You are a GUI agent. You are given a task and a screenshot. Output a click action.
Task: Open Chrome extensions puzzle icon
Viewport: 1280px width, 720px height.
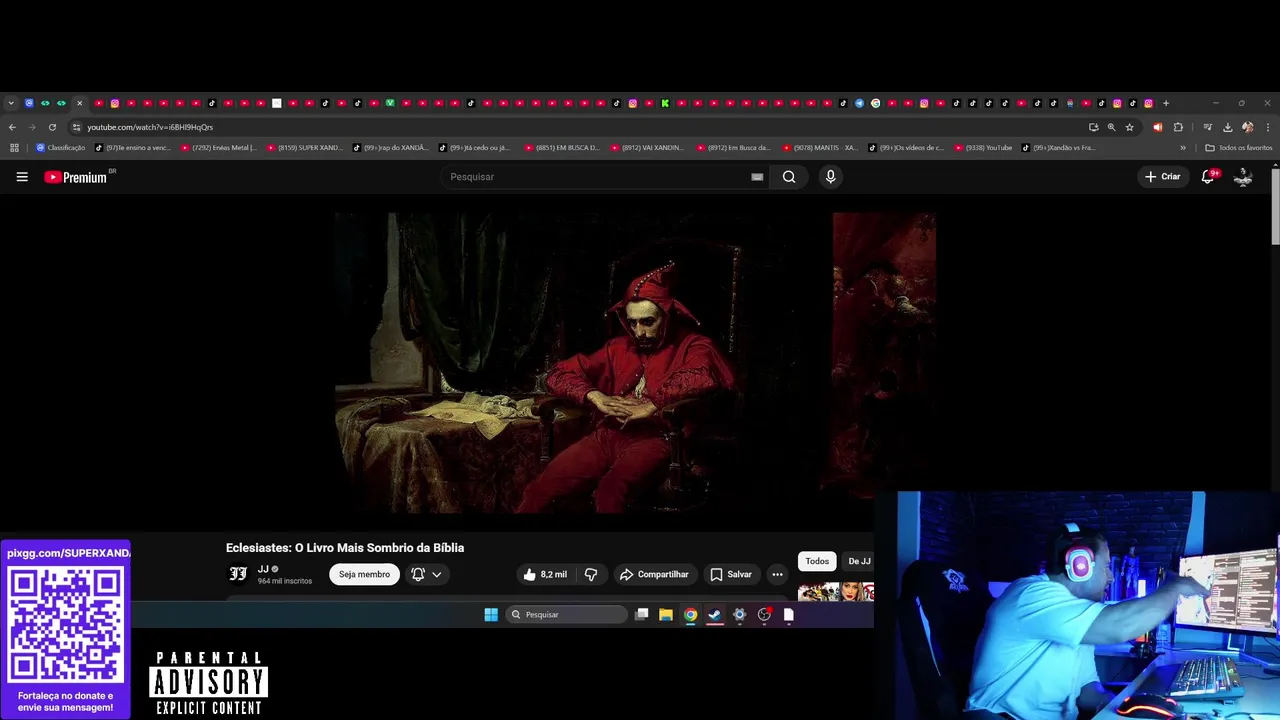[x=1178, y=127]
